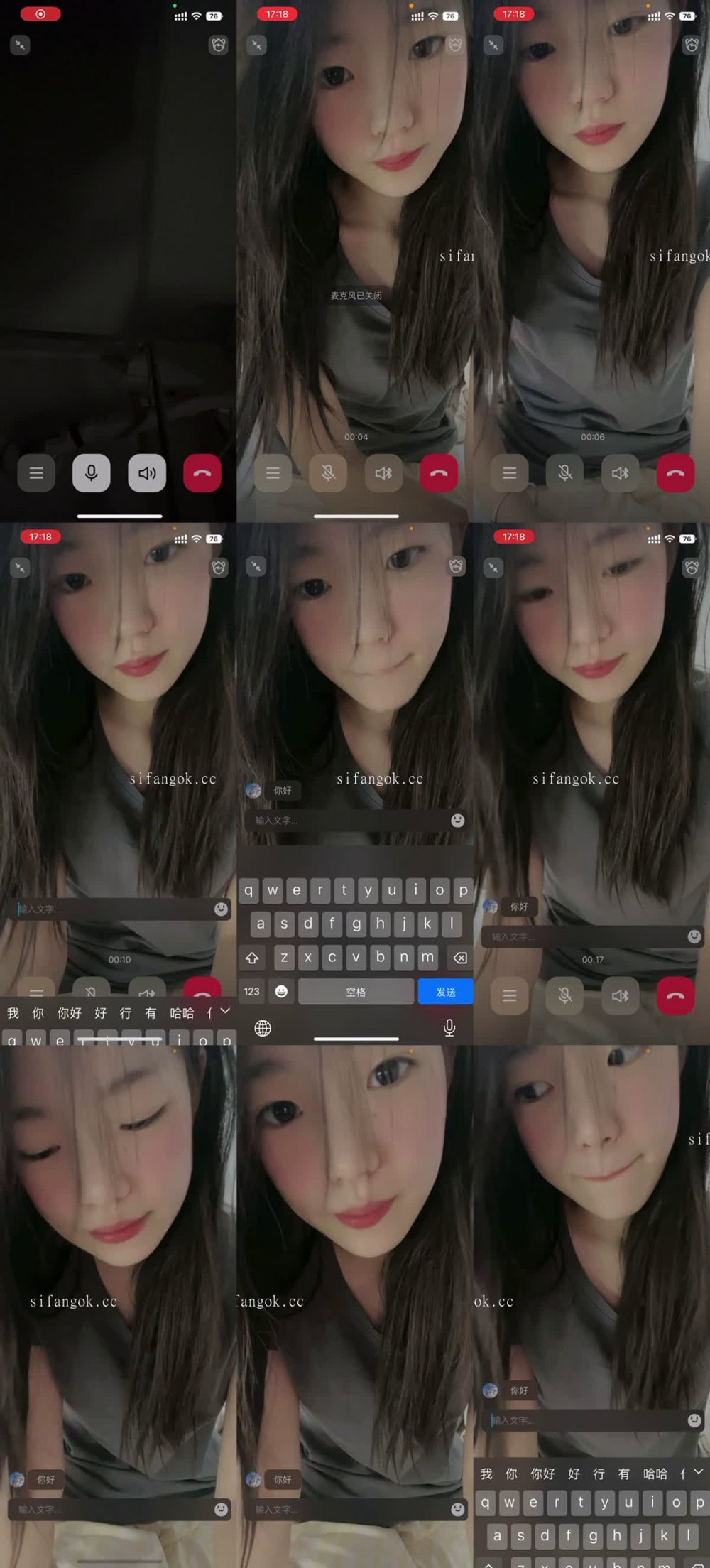
Task: Tap red 17:18 pill in 00:17 call screen
Action: (513, 536)
